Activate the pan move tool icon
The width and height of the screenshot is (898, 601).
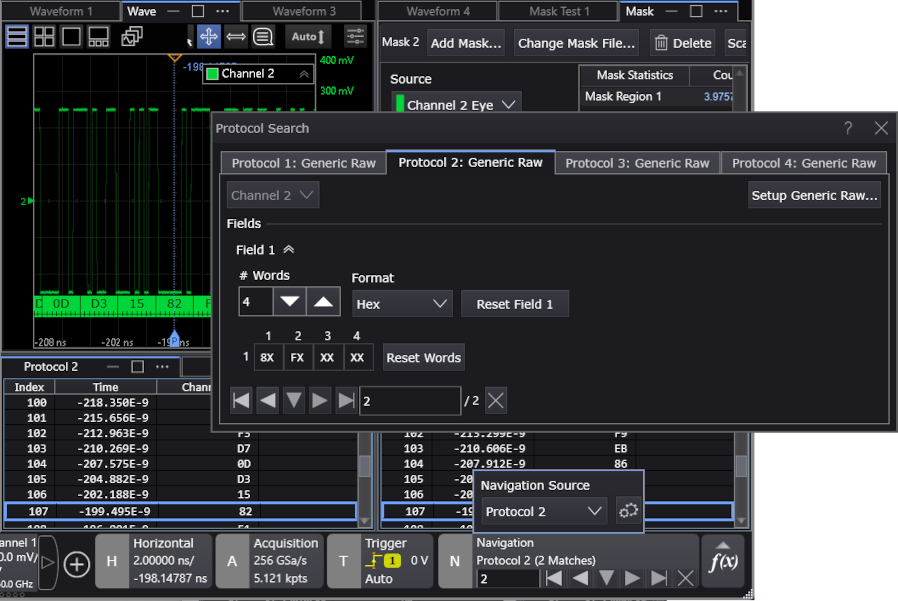pos(208,37)
